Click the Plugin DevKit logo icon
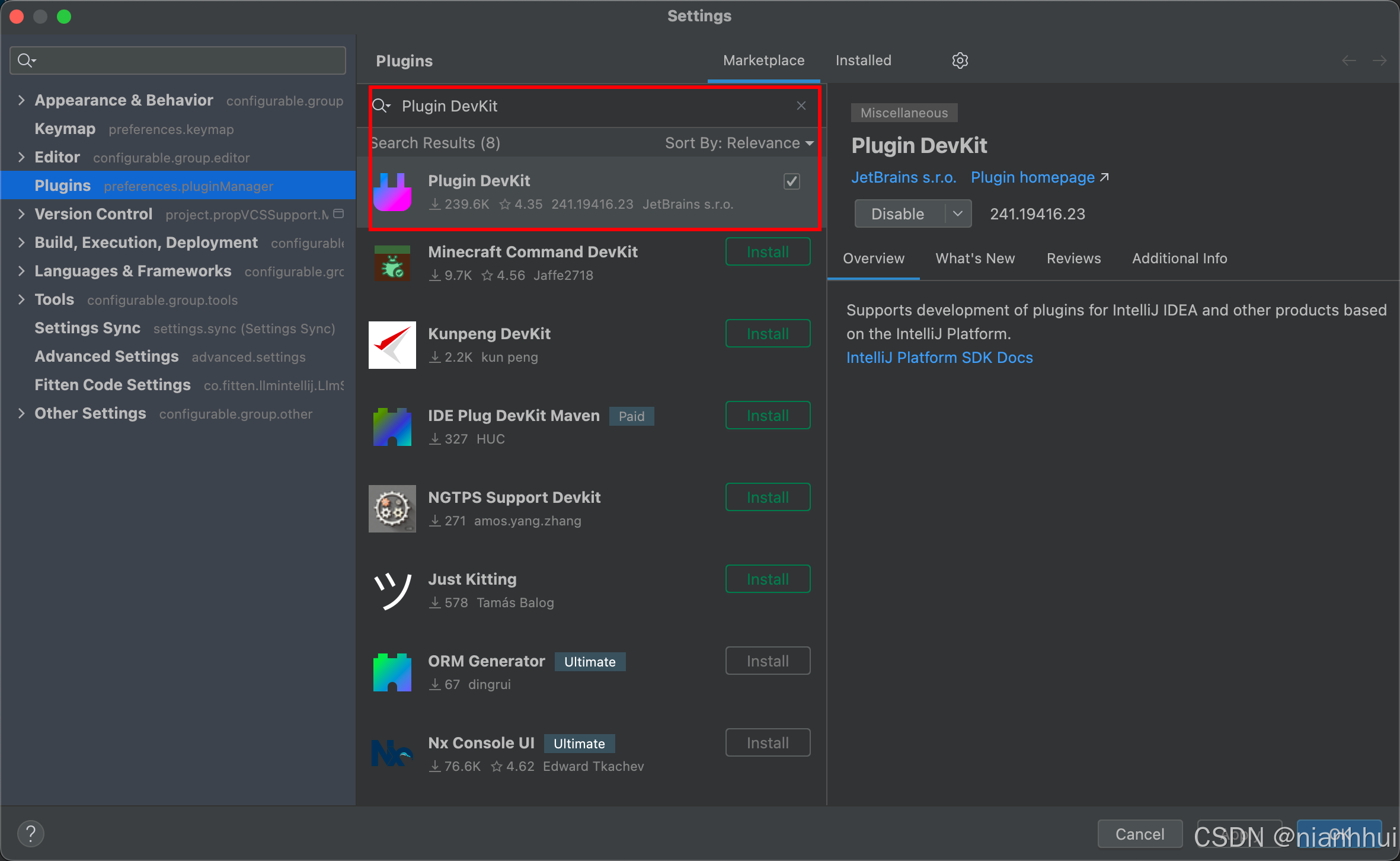The height and width of the screenshot is (861, 1400). pyautogui.click(x=392, y=192)
